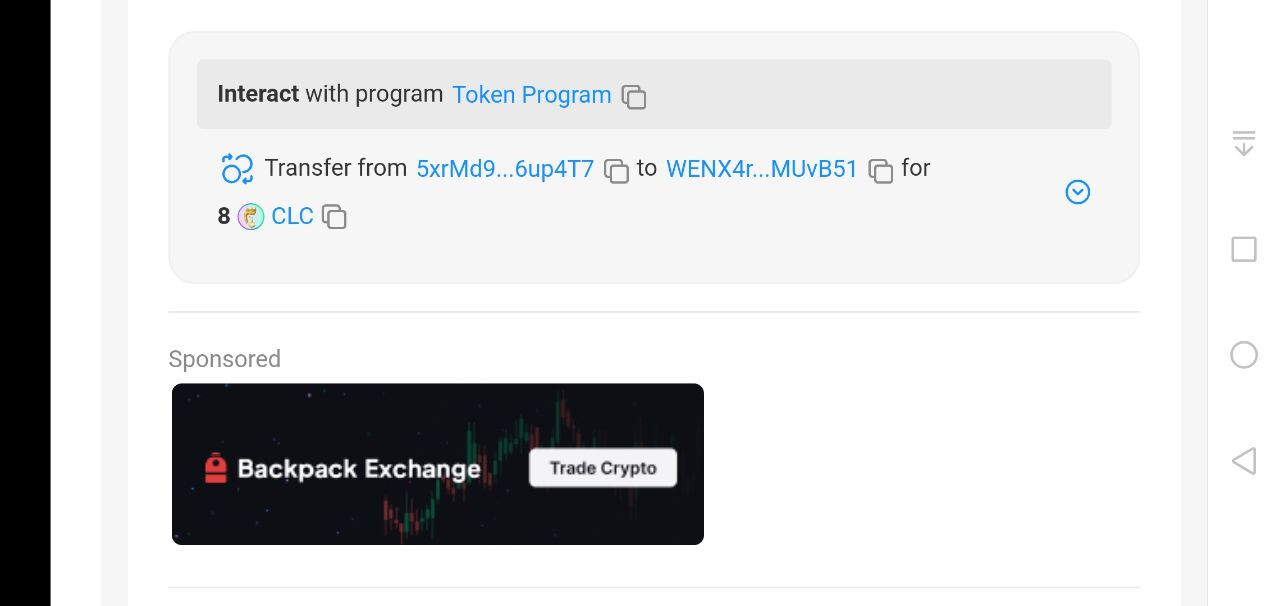Click the Interact with program header bar
1280x606 pixels.
860,95
